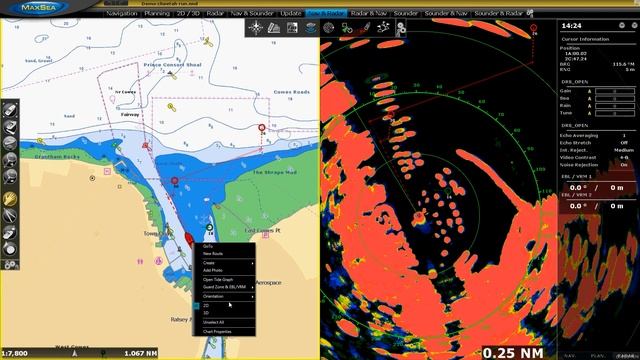Switch to Update tab
Viewport: 640px width, 360px height.
point(291,13)
